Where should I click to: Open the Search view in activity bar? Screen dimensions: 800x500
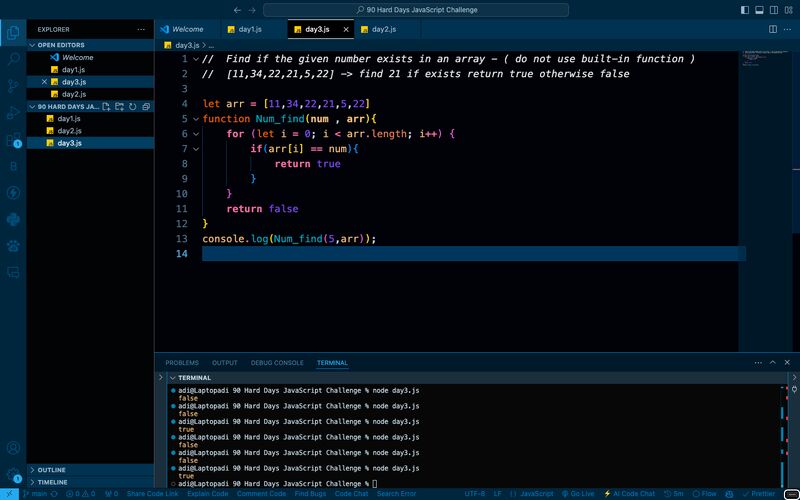(x=13, y=59)
